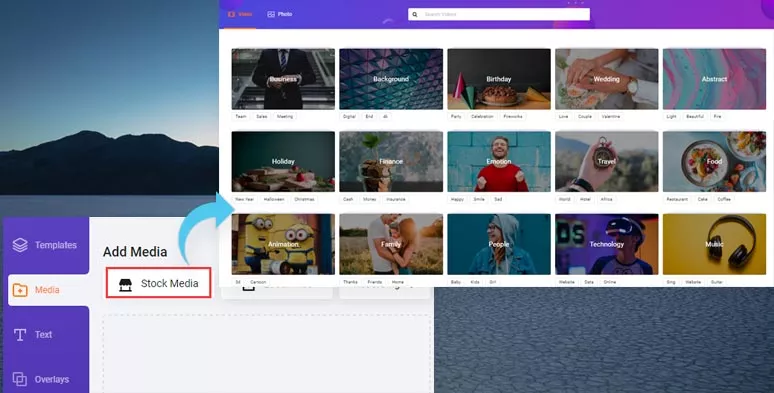Select the Couple tag
This screenshot has height=393, width=774.
pyautogui.click(x=585, y=117)
